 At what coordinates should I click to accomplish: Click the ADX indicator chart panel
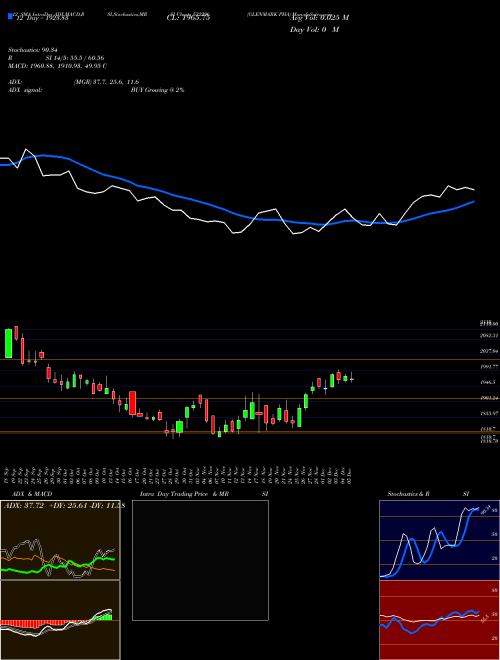coord(60,540)
